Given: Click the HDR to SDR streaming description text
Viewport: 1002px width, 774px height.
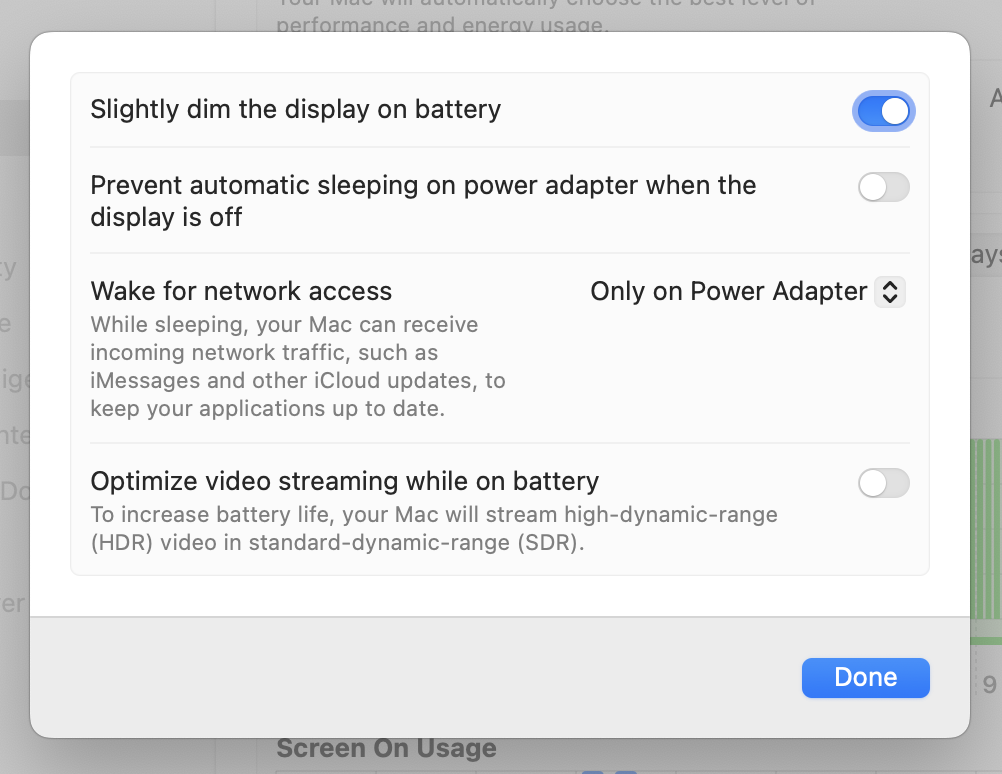Looking at the screenshot, I should (x=433, y=529).
